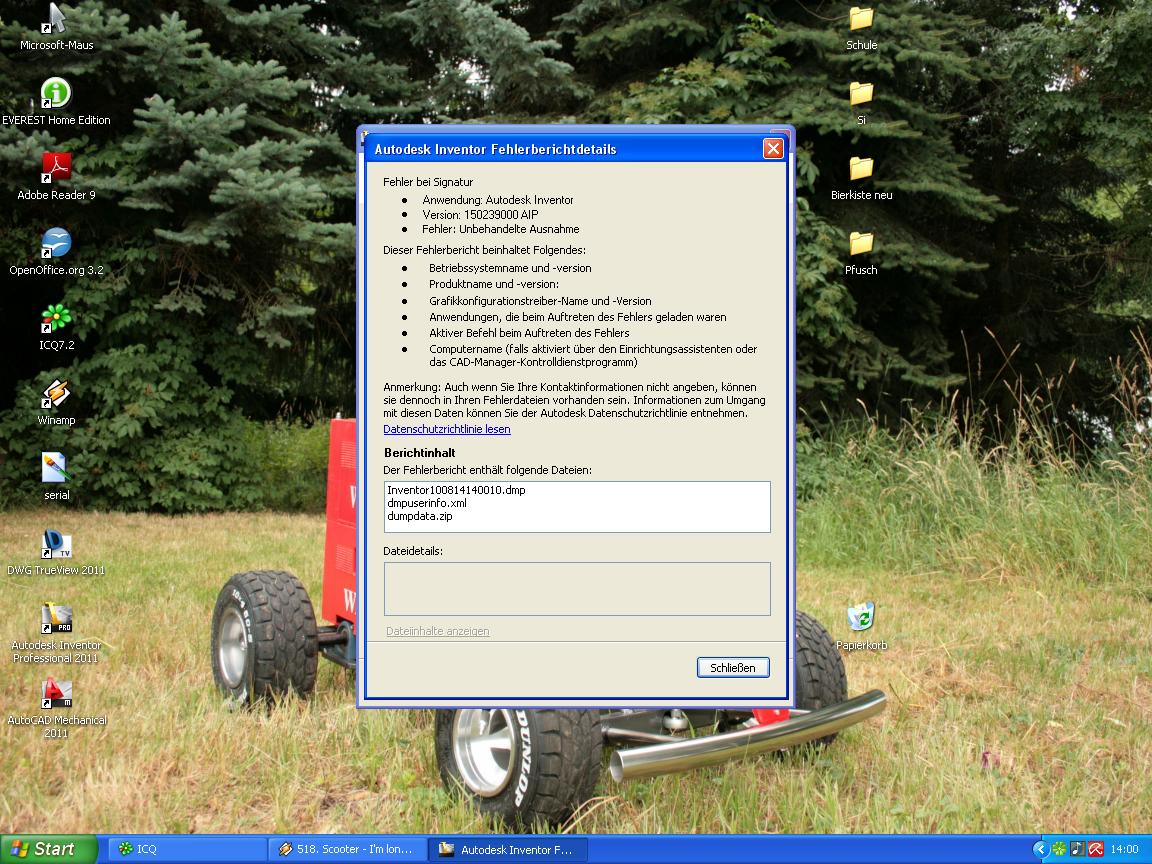Click 'Grafikkonfigurationstreiber-Name und -Version' bullet text
Viewport: 1152px width, 864px height.
click(540, 301)
